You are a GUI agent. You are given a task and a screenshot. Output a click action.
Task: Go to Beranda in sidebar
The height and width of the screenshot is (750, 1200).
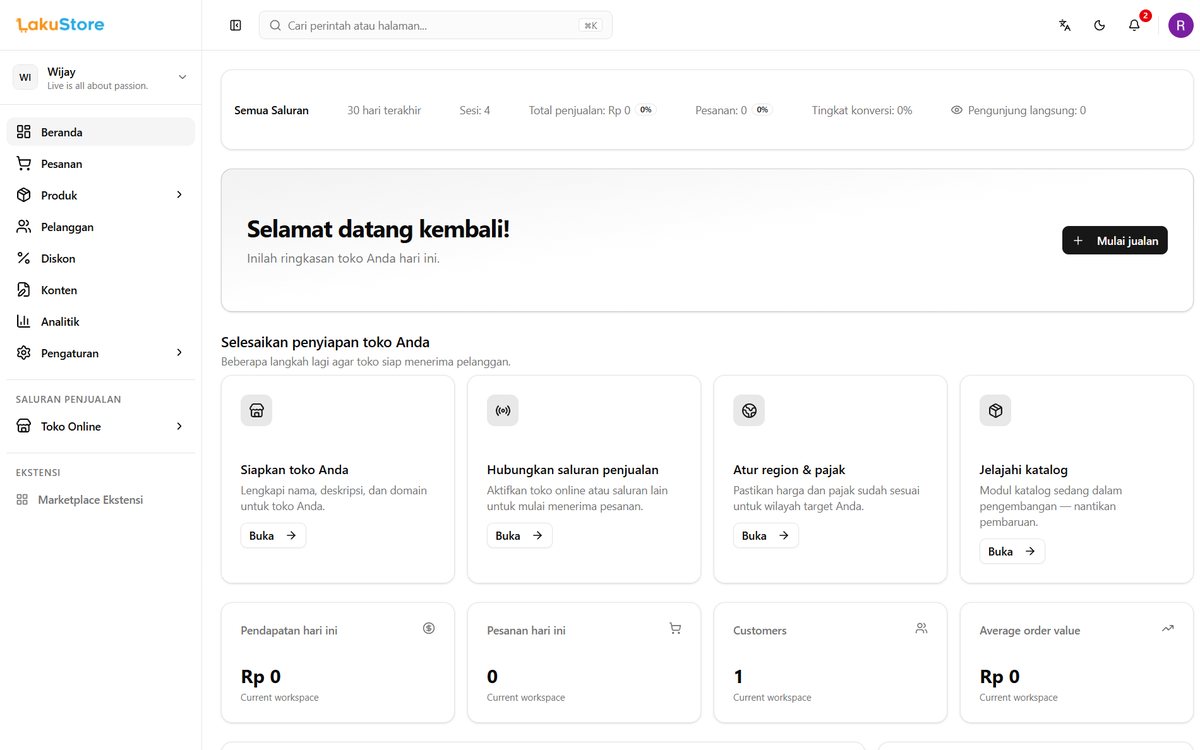point(101,132)
